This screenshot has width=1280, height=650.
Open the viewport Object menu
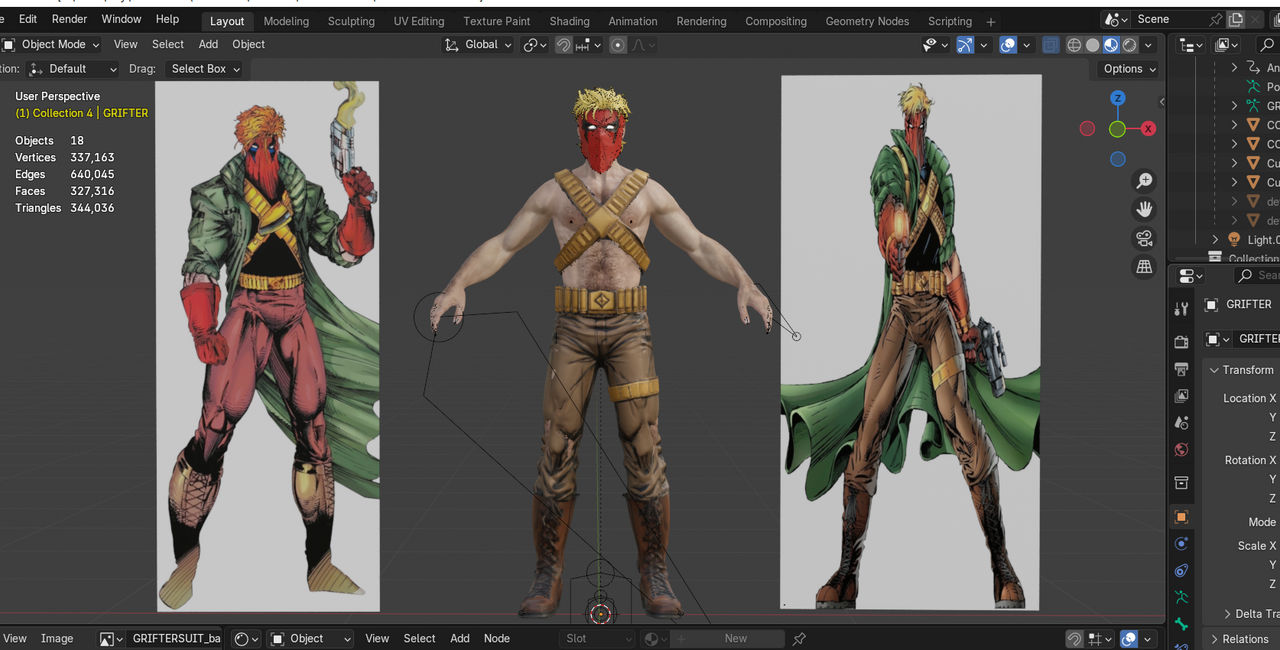click(248, 44)
